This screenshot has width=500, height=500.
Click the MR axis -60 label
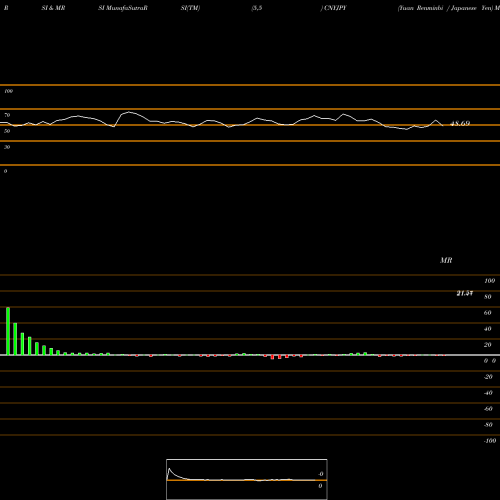tap(488, 409)
